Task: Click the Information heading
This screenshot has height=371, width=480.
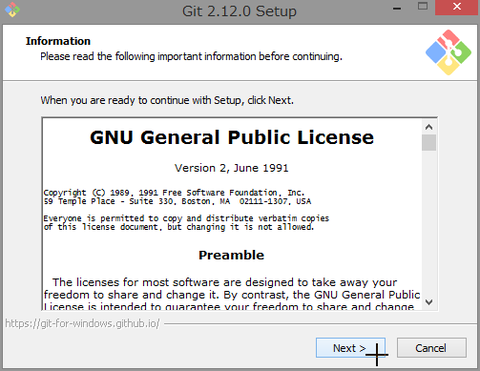Action: coord(58,41)
